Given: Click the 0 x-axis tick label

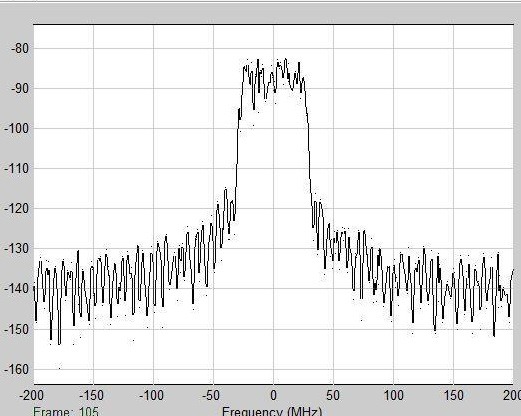Looking at the screenshot, I should (x=273, y=396).
